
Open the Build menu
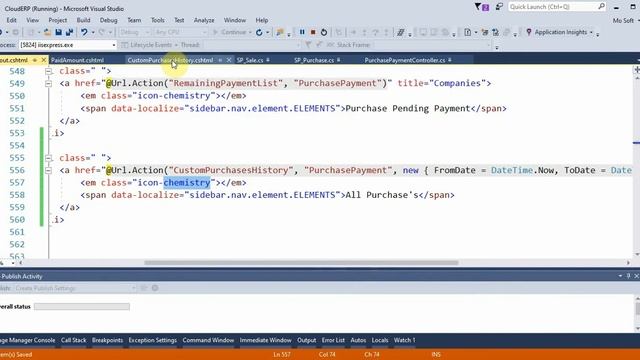coord(83,20)
